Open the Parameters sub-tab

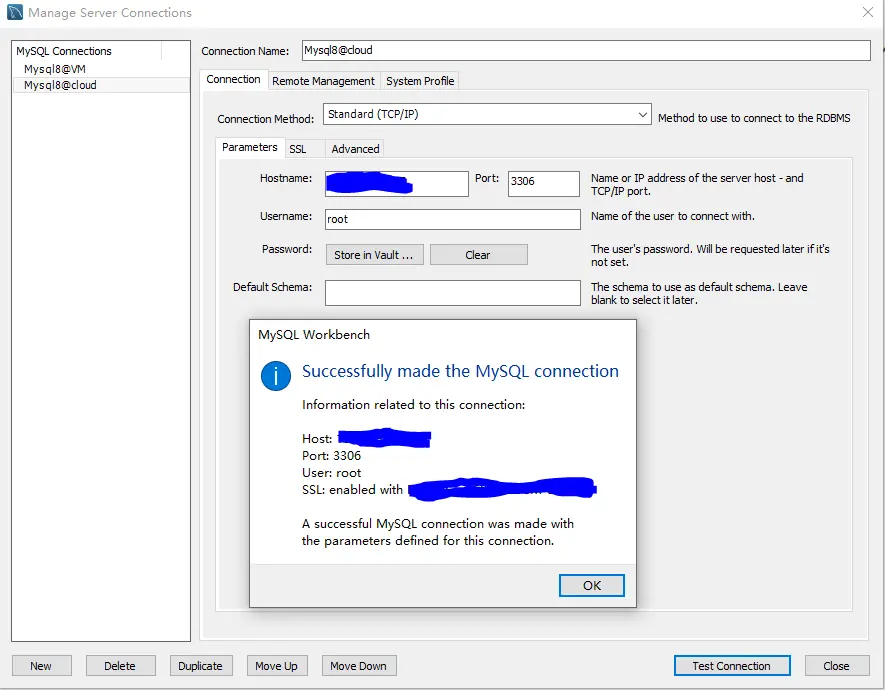click(x=249, y=148)
